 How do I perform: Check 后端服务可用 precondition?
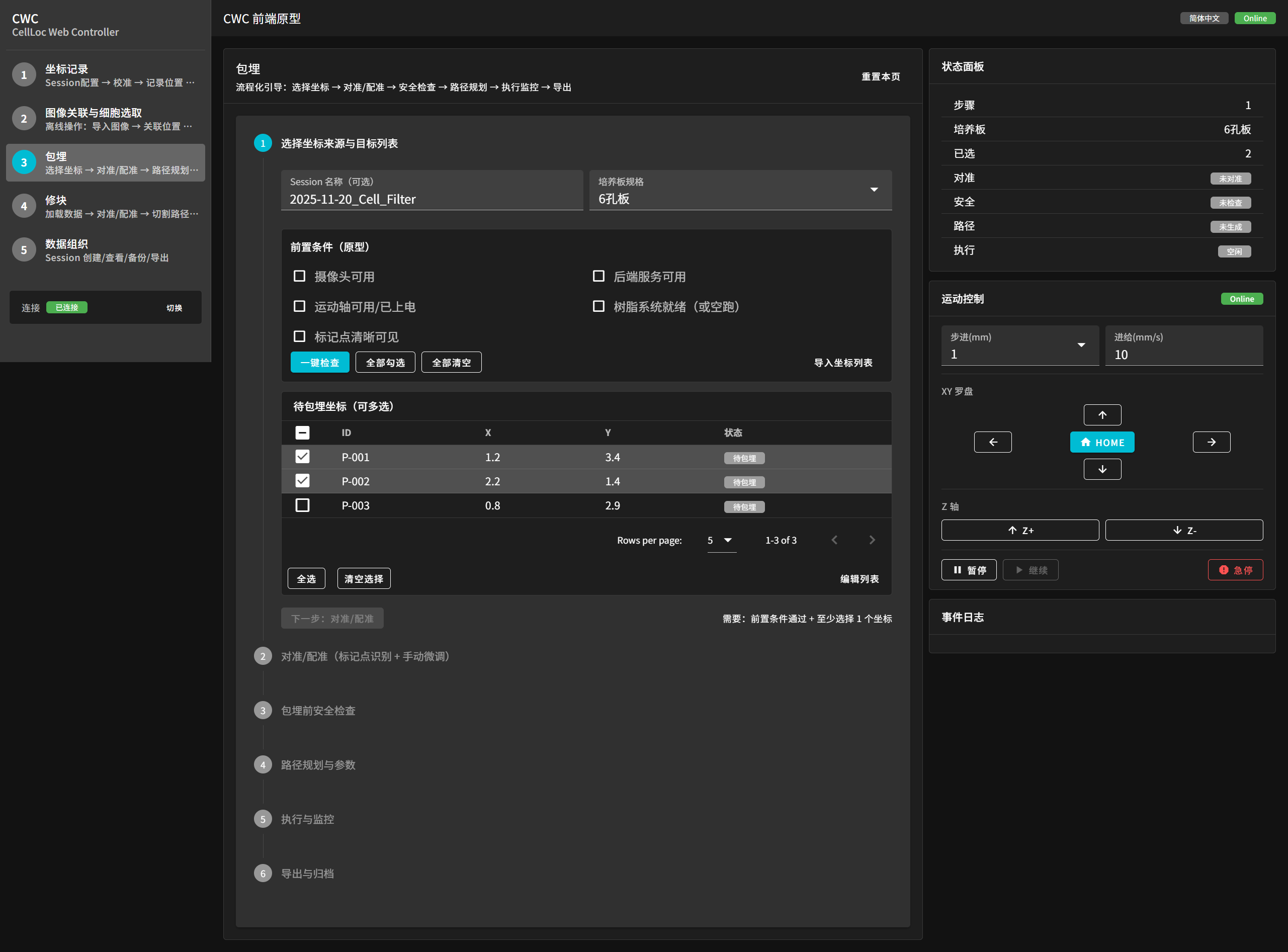click(598, 276)
